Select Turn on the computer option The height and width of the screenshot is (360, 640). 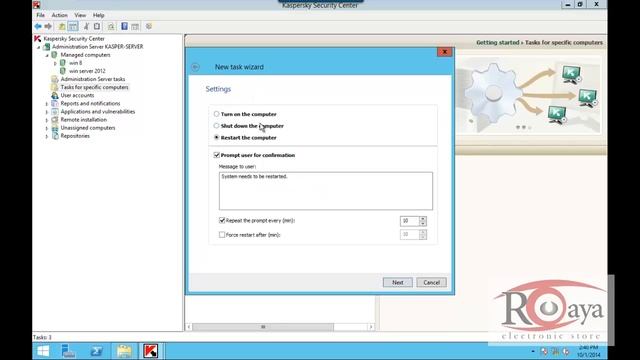[x=216, y=114]
